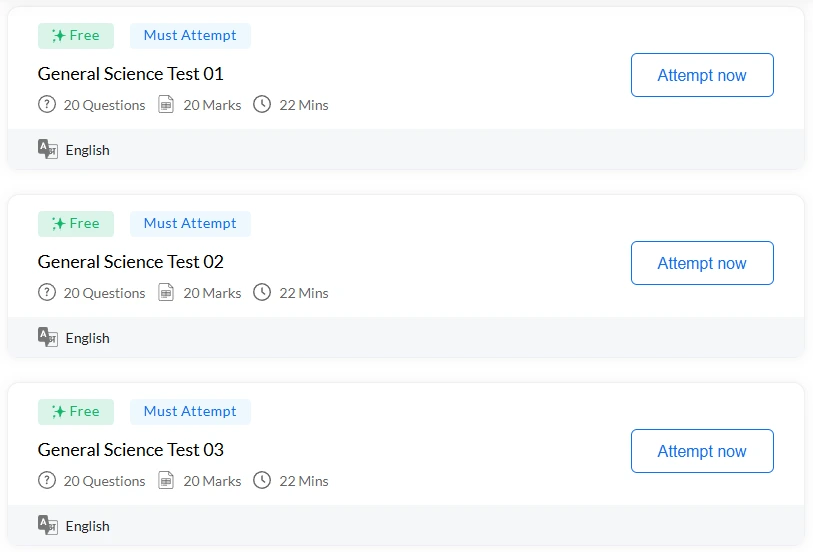The height and width of the screenshot is (552, 813).
Task: Click question mark icon in Test 02
Action: (x=47, y=293)
